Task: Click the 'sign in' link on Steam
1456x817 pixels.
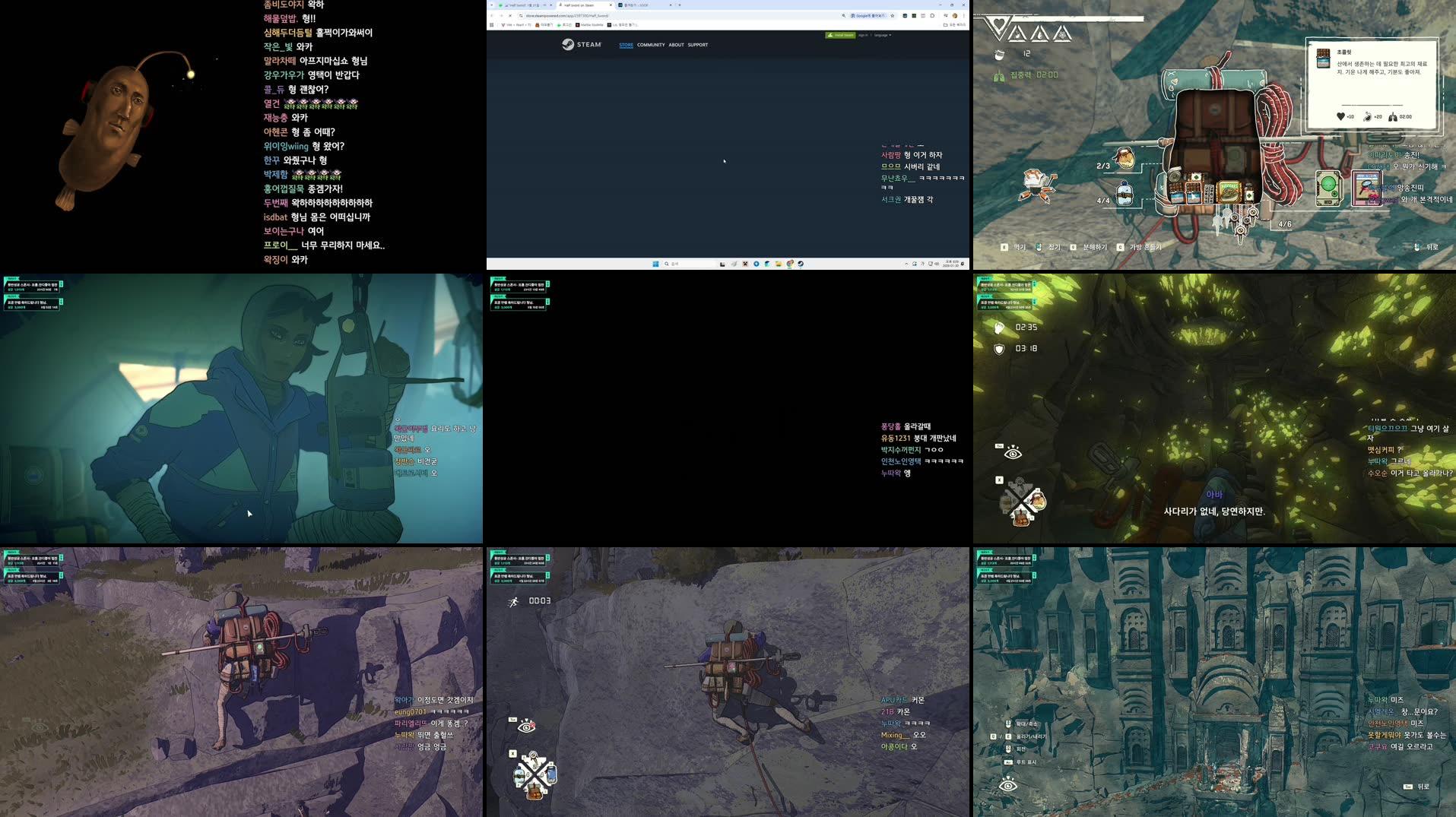Action: pyautogui.click(x=862, y=36)
